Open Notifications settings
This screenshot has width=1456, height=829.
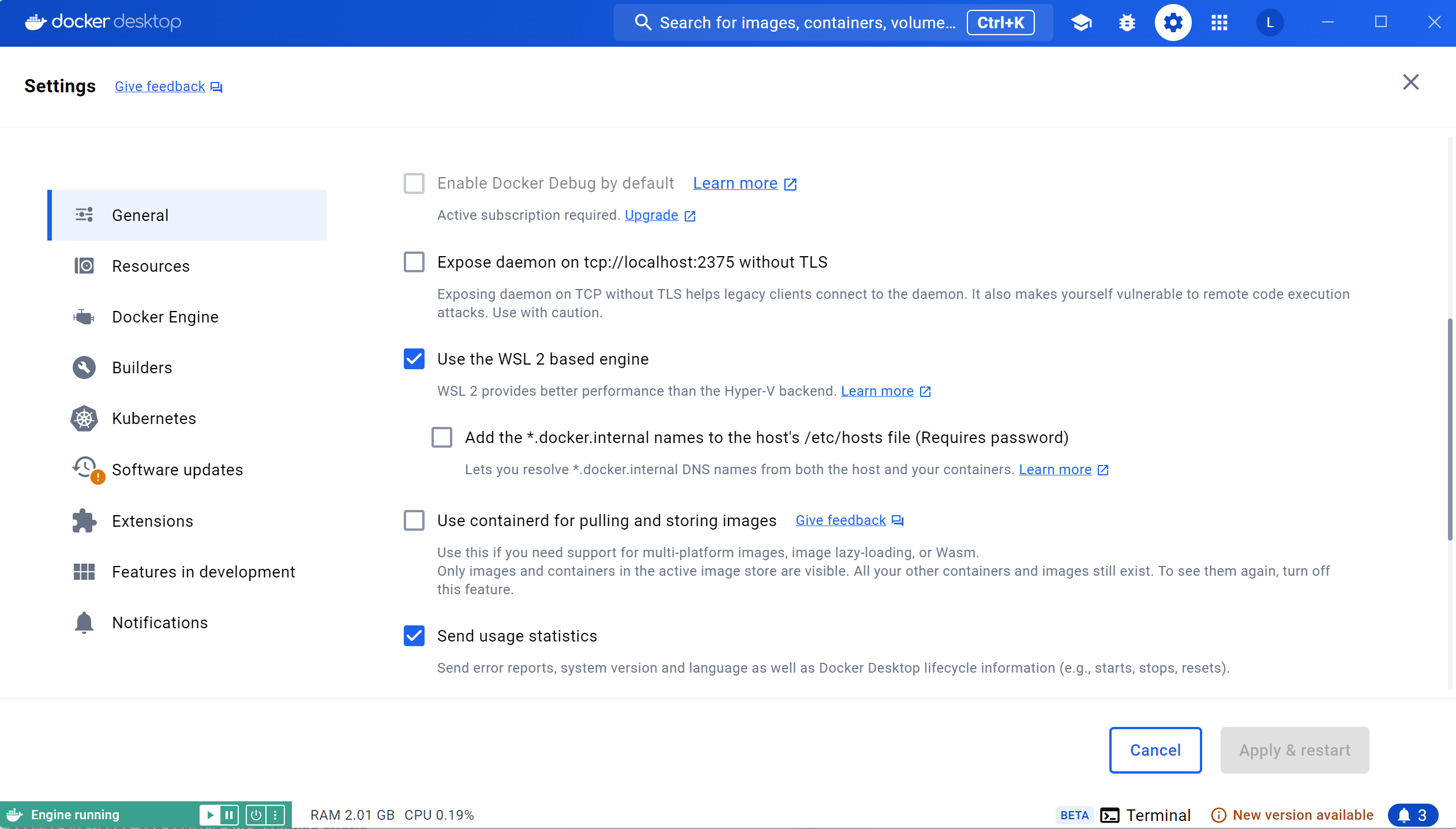tap(187, 622)
